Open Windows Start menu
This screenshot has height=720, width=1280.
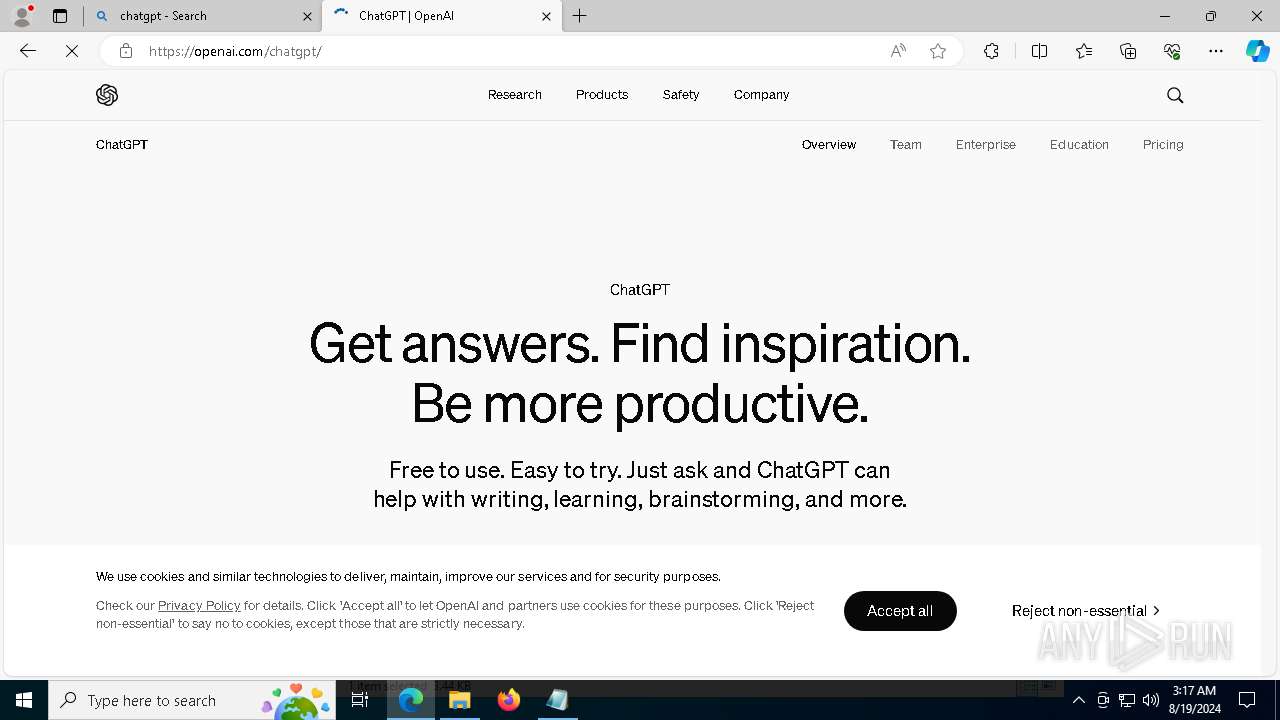24,700
